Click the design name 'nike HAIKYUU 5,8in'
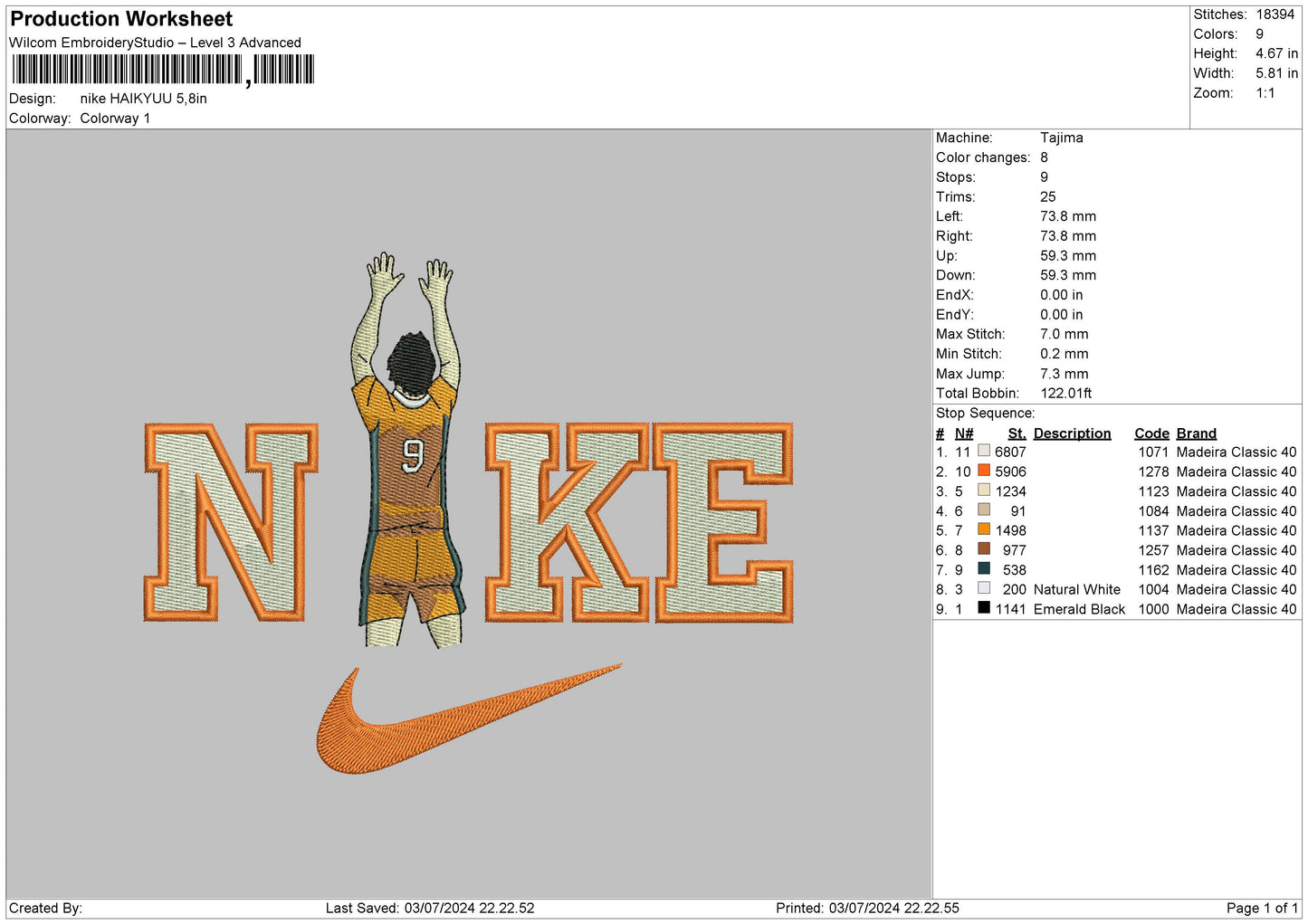1308x924 pixels. tap(143, 99)
